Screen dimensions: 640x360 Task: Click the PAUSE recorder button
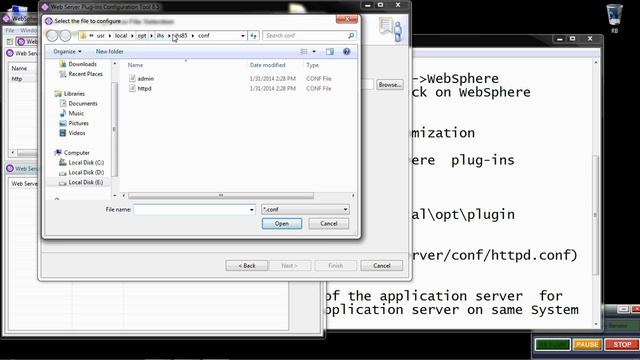587,344
